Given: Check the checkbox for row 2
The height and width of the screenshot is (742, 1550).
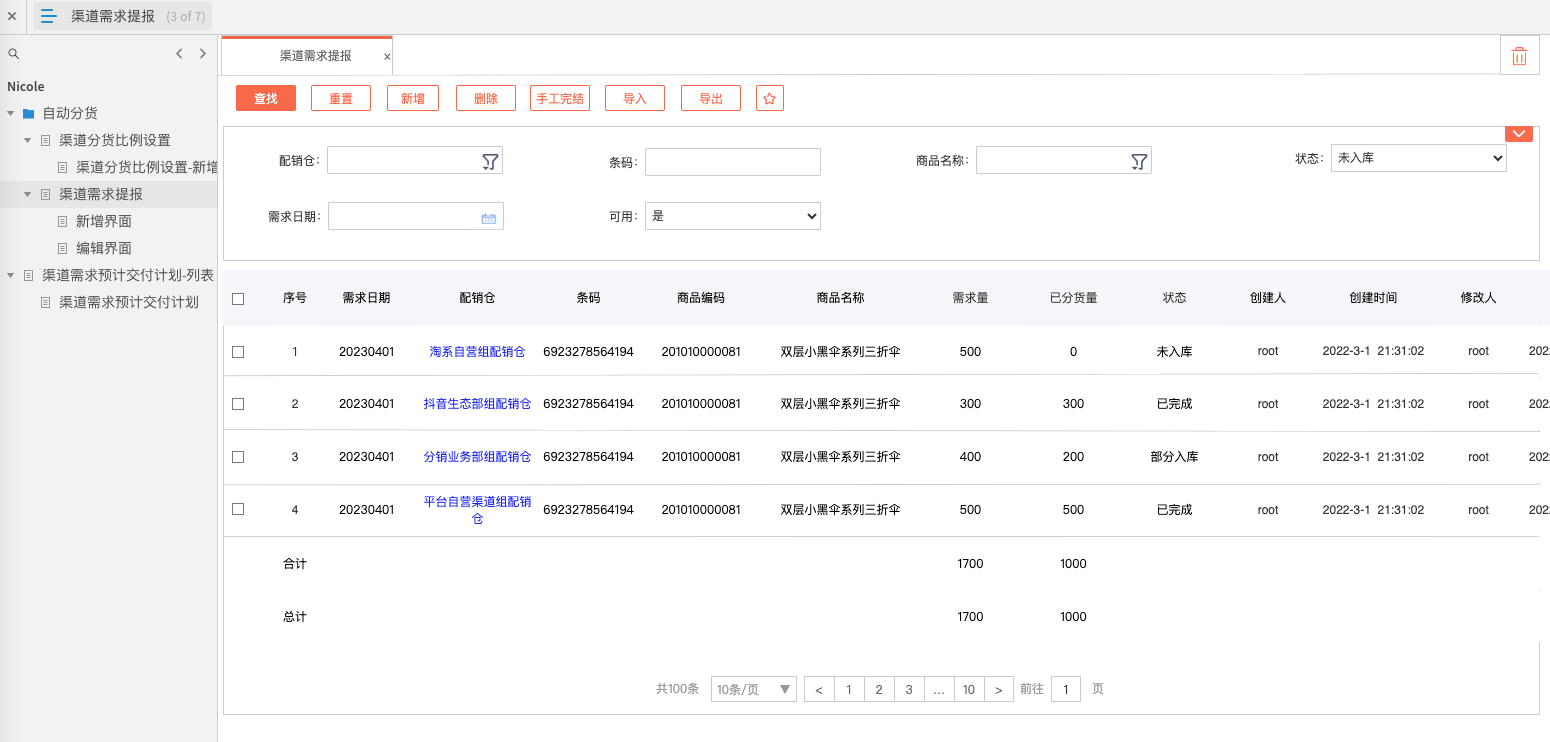Looking at the screenshot, I should (x=238, y=404).
